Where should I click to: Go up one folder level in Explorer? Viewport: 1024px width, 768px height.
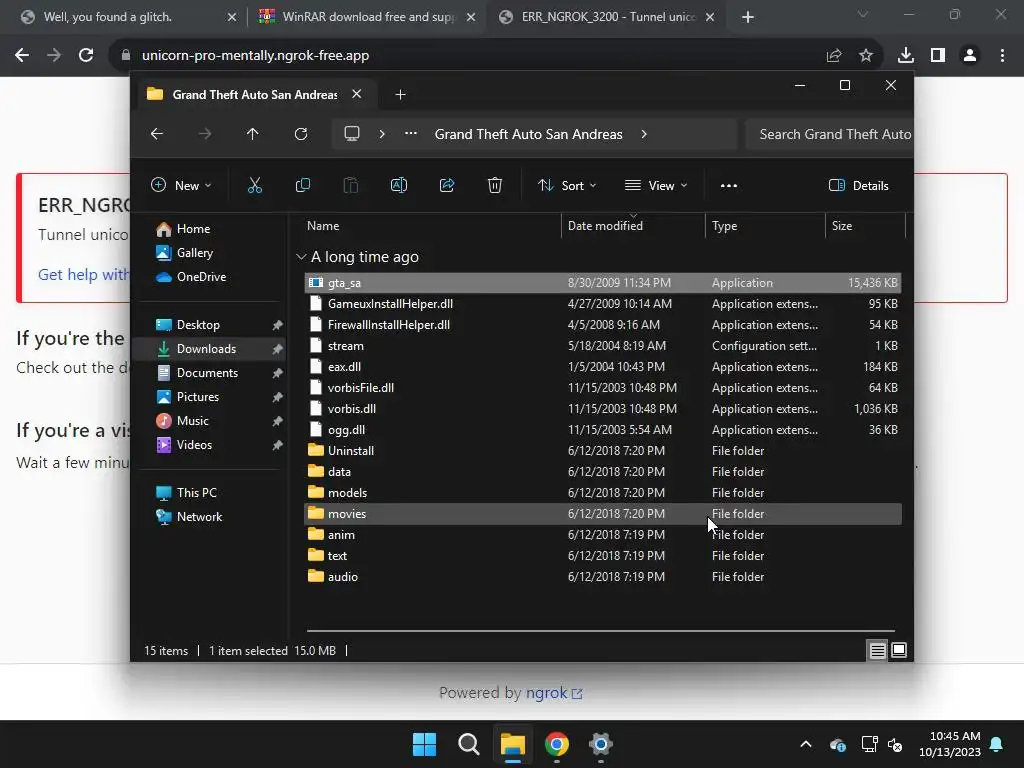pyautogui.click(x=253, y=134)
